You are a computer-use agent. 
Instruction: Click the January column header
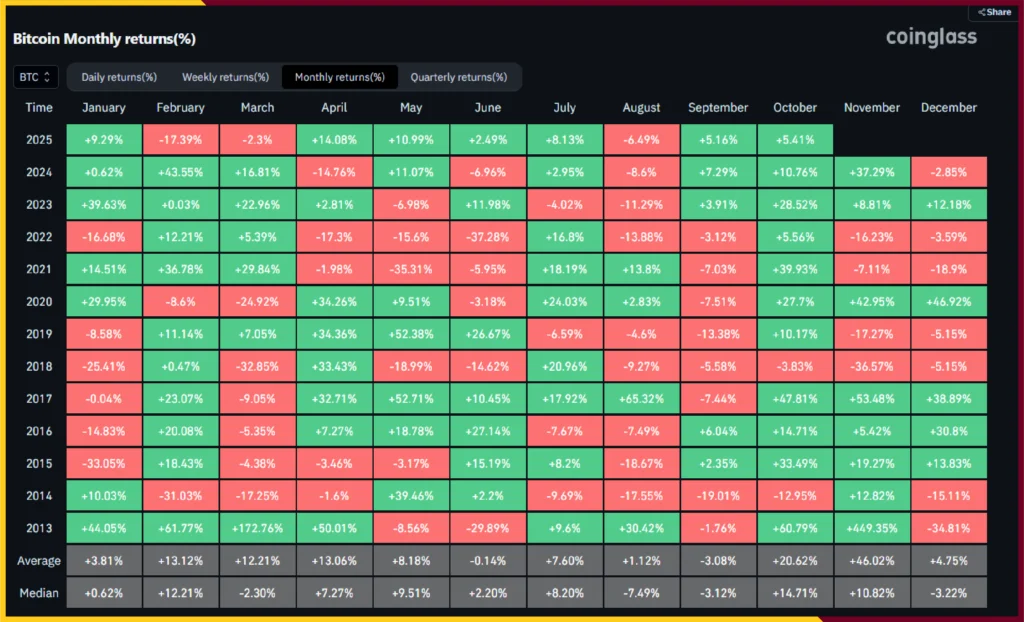pos(104,108)
